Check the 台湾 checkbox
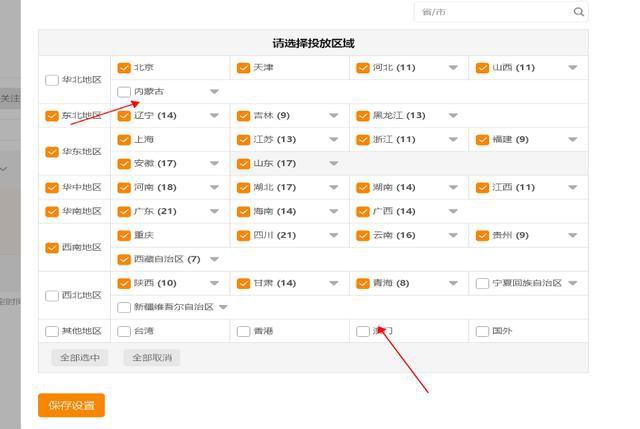Screen dimensions: 640x429 [124, 331]
